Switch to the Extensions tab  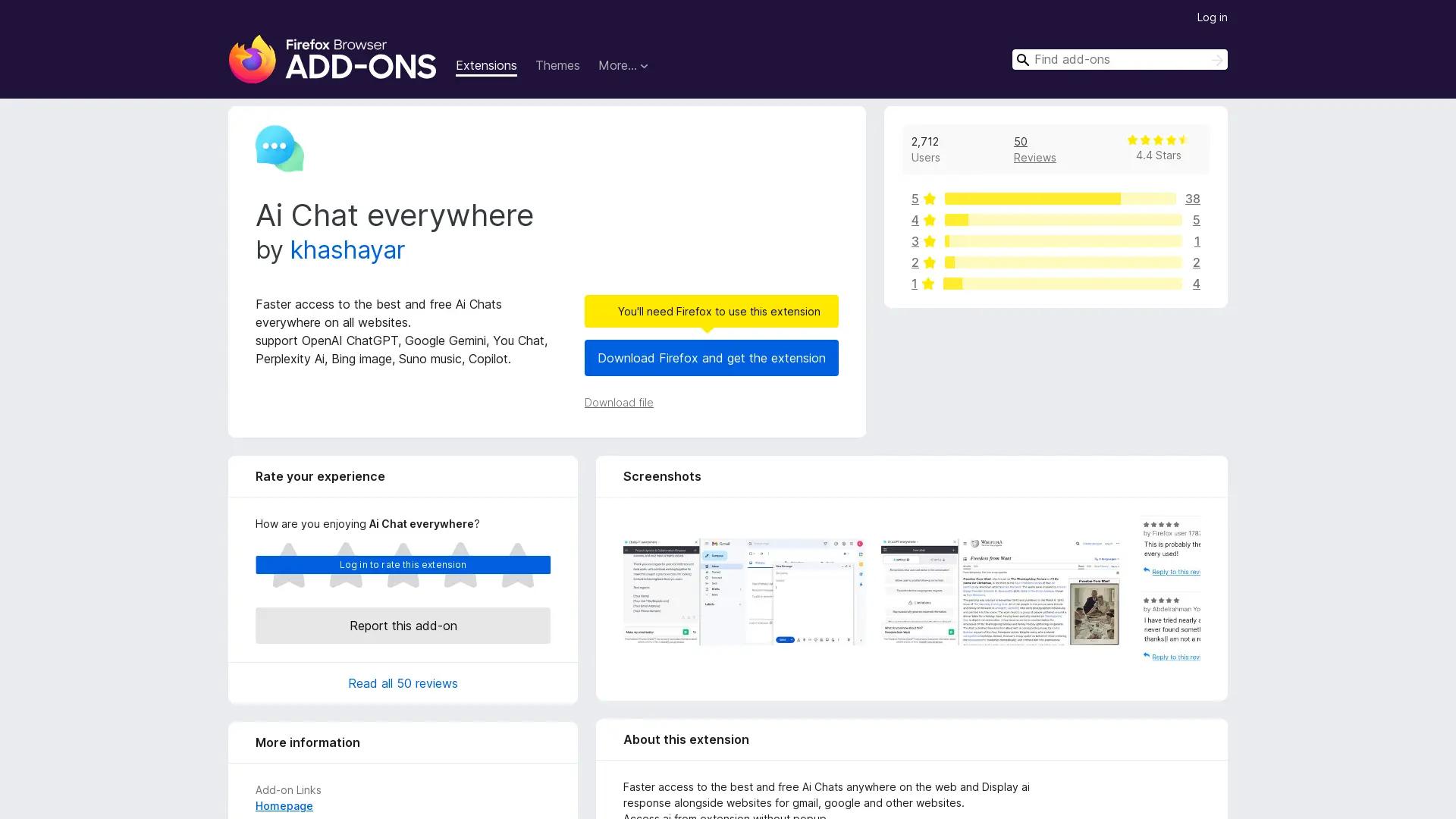click(x=486, y=66)
